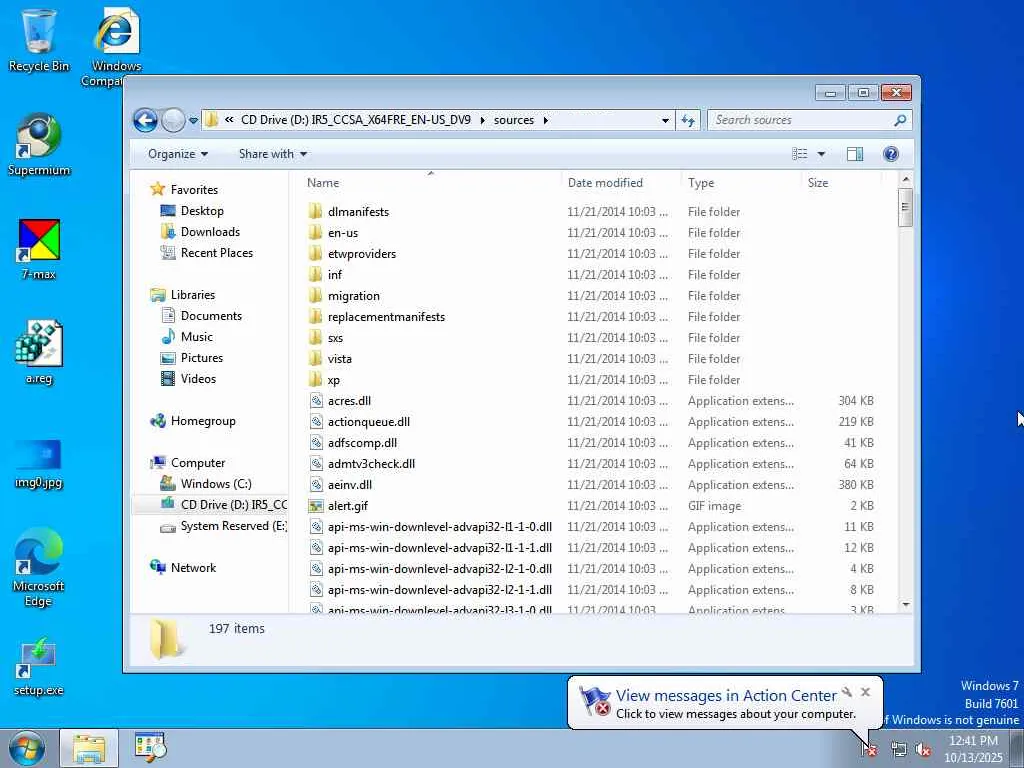Select the migration folder
1024x768 pixels.
point(353,296)
